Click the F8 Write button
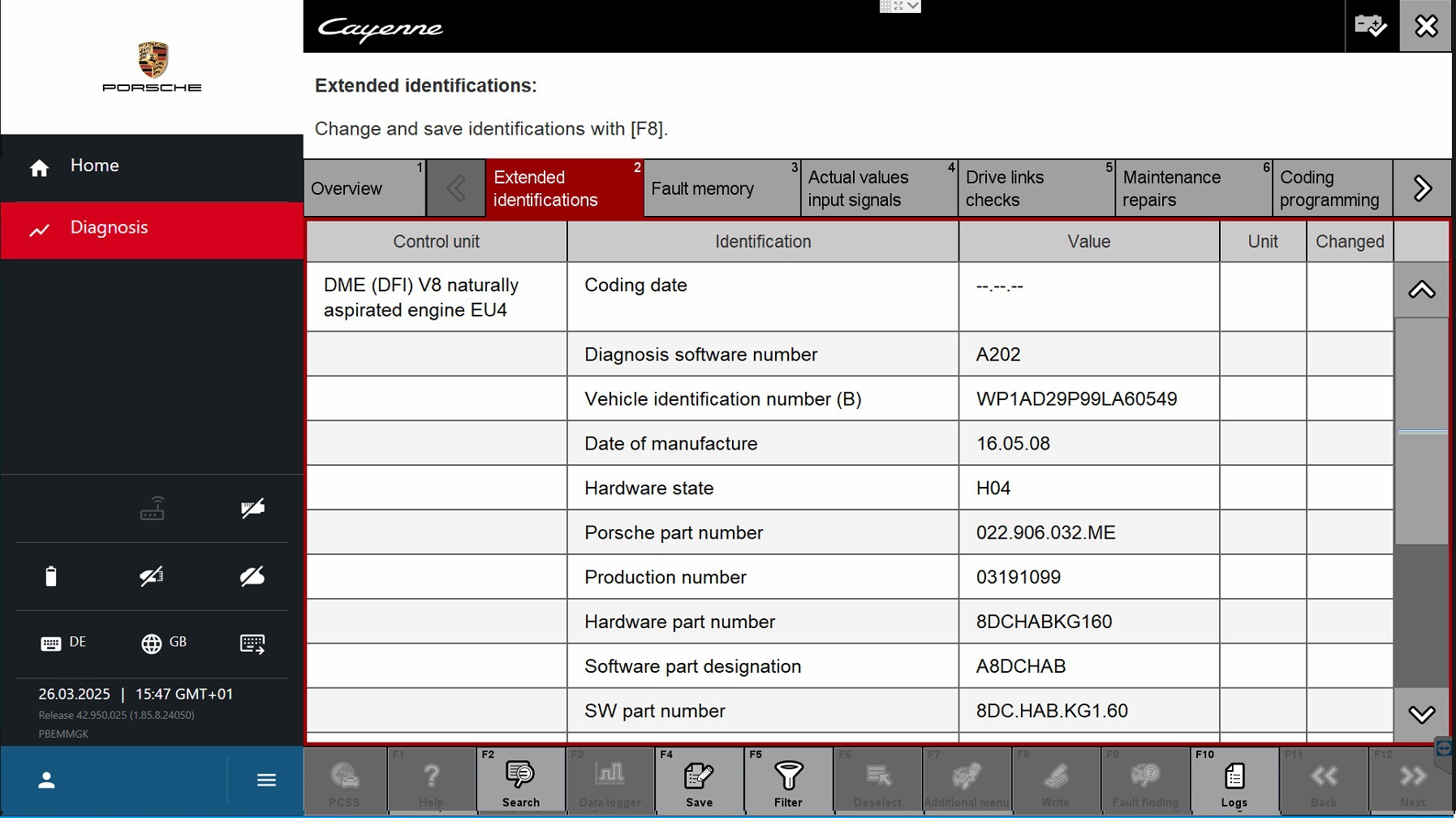 1056,781
